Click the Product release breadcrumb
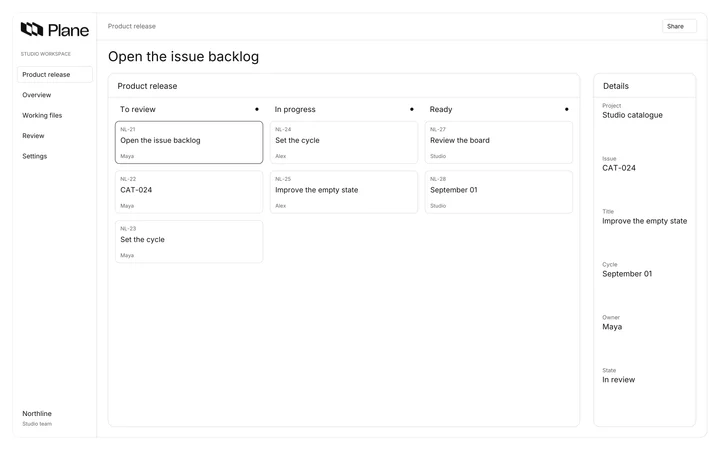Screen dimensions: 720x450 tap(132, 26)
